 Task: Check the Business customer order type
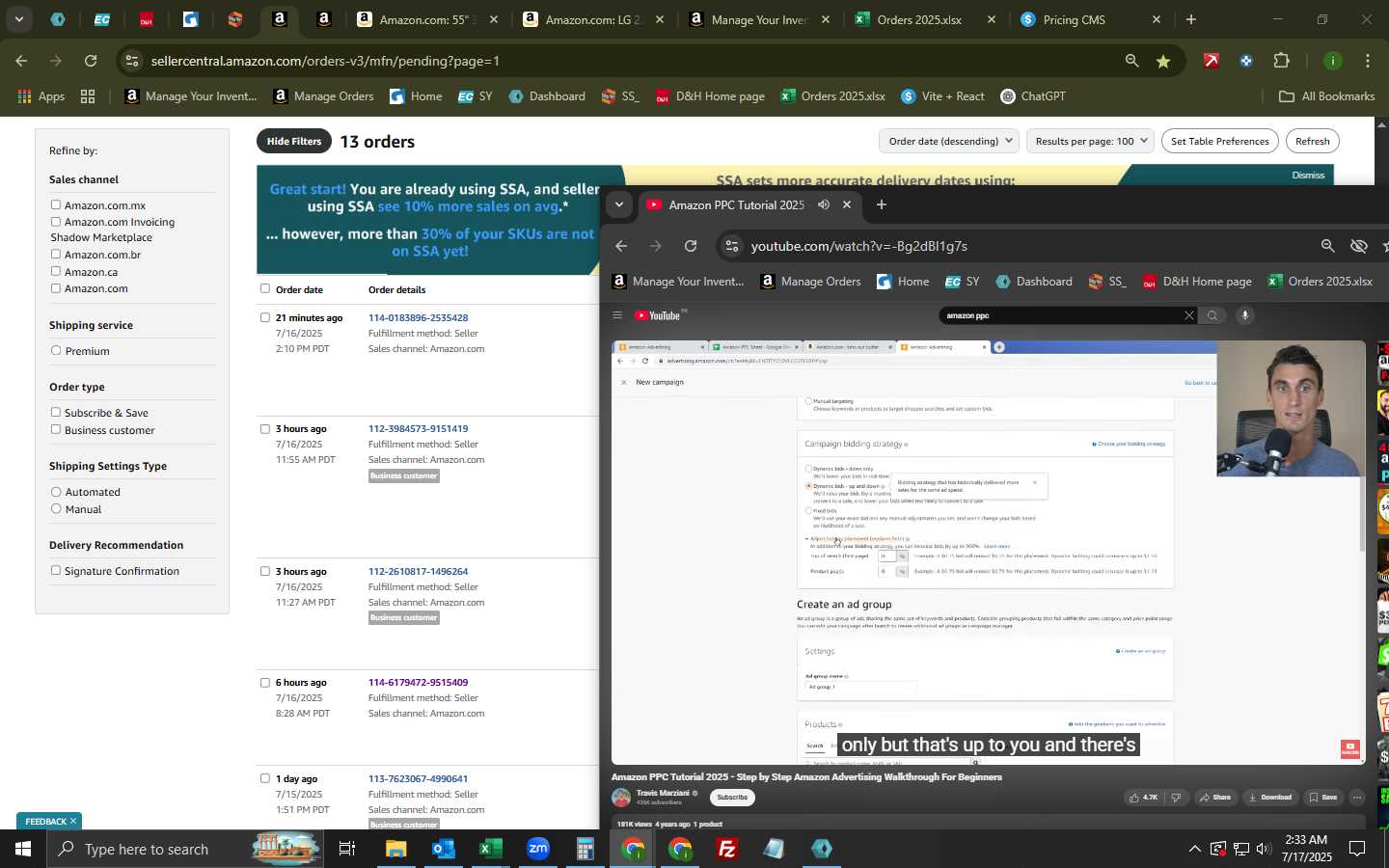pos(56,429)
